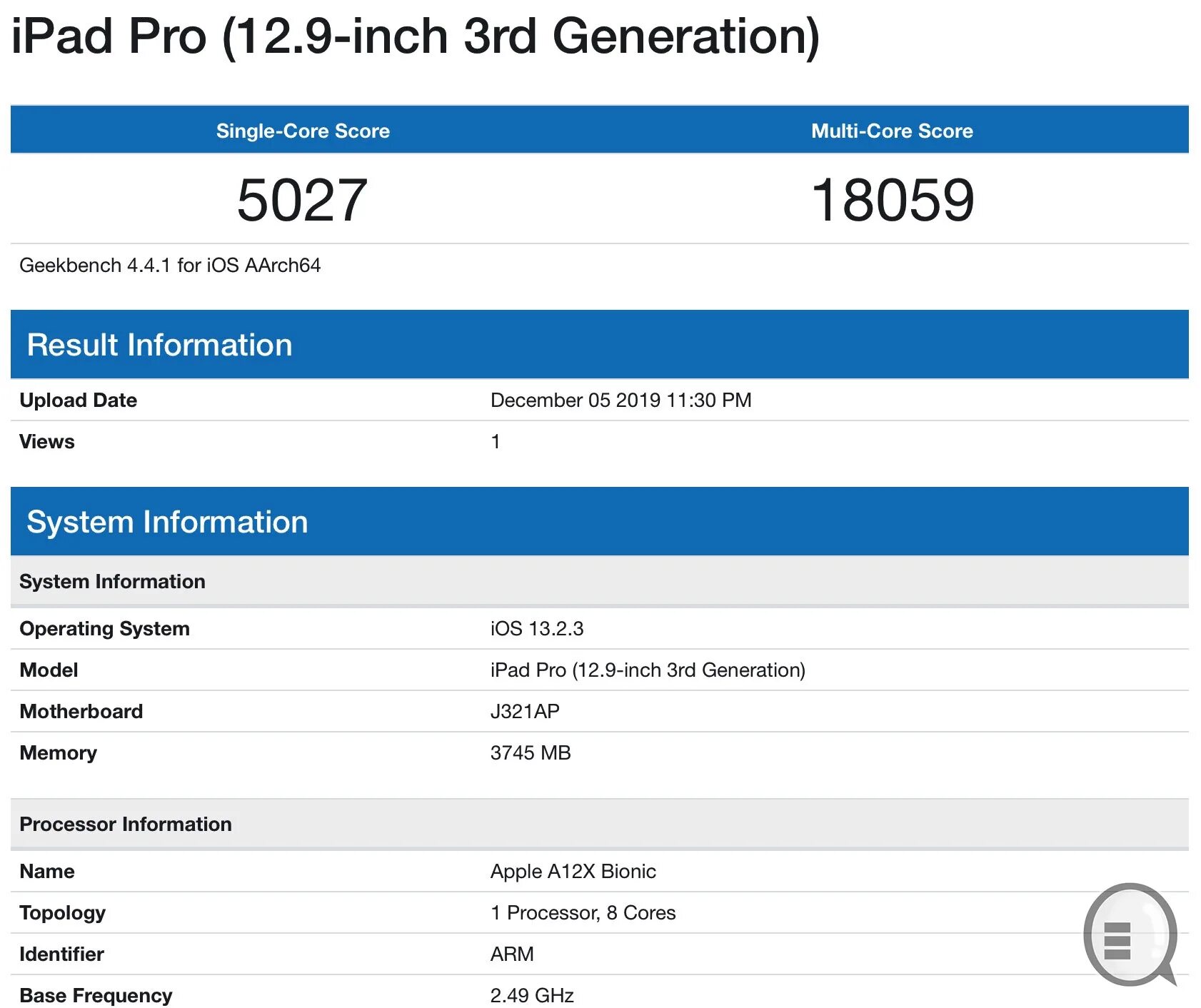
Task: Click the Result Information section banner
Action: pyautogui.click(x=600, y=344)
